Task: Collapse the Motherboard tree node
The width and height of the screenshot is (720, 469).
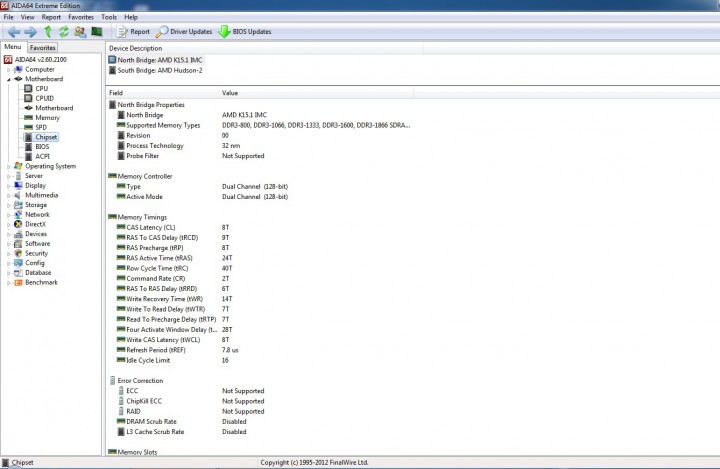Action: (x=8, y=79)
